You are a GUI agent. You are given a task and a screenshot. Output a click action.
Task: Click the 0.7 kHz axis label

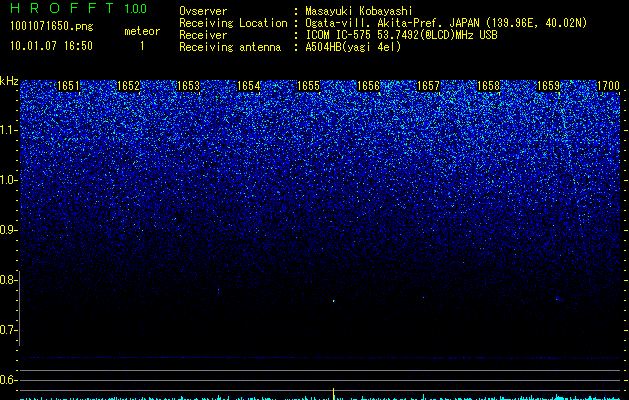8,330
